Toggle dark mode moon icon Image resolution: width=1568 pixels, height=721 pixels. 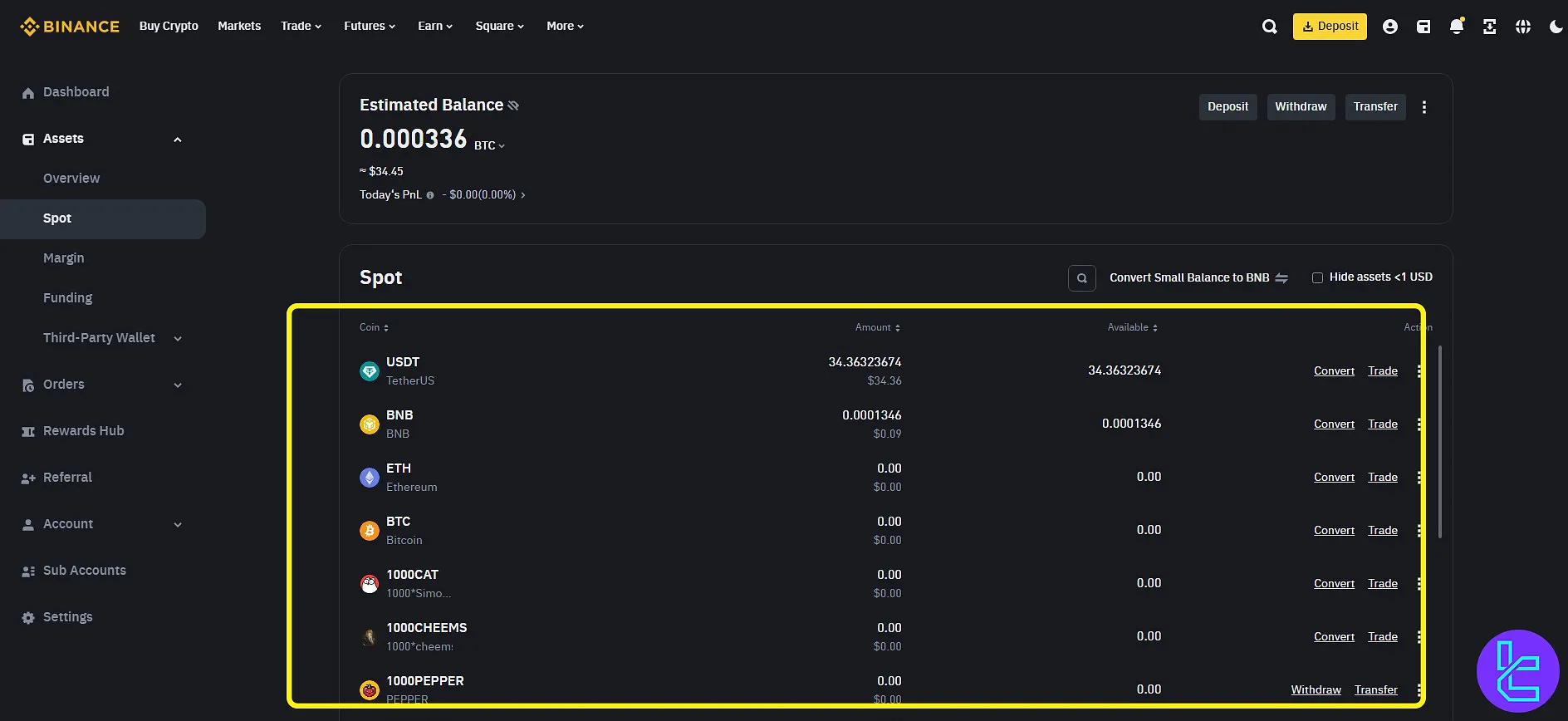(x=1556, y=27)
